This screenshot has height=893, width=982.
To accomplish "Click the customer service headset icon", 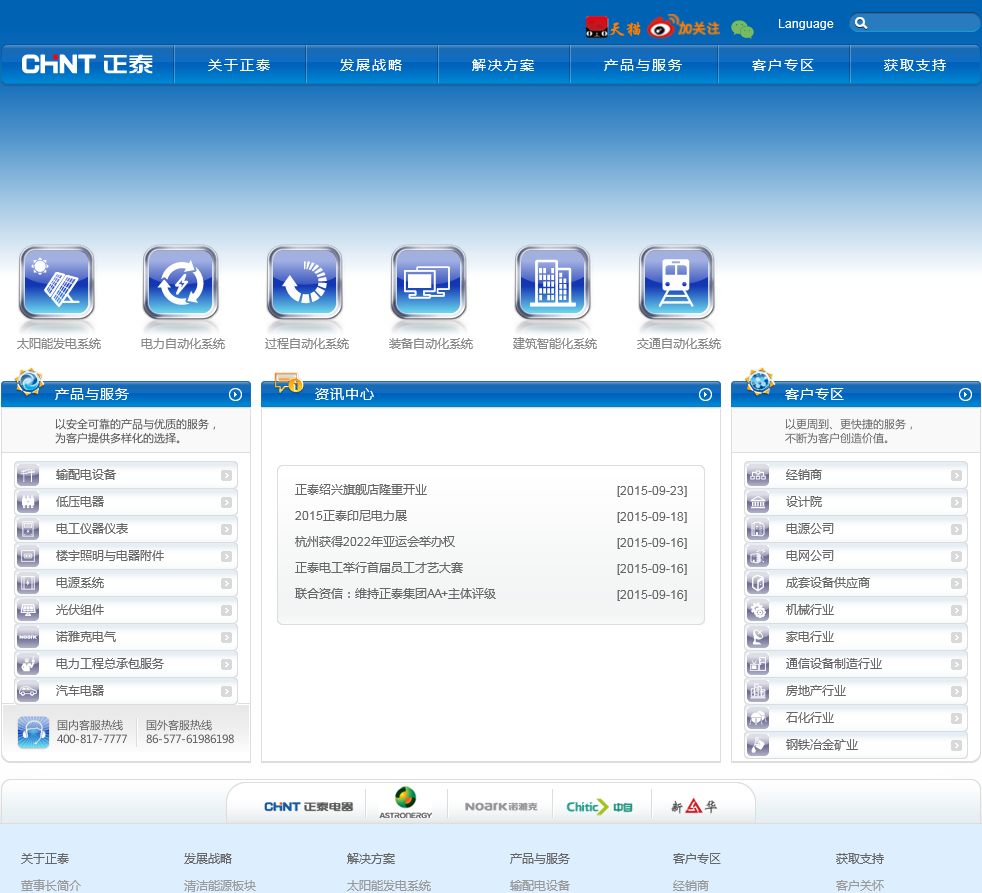I will coord(33,732).
